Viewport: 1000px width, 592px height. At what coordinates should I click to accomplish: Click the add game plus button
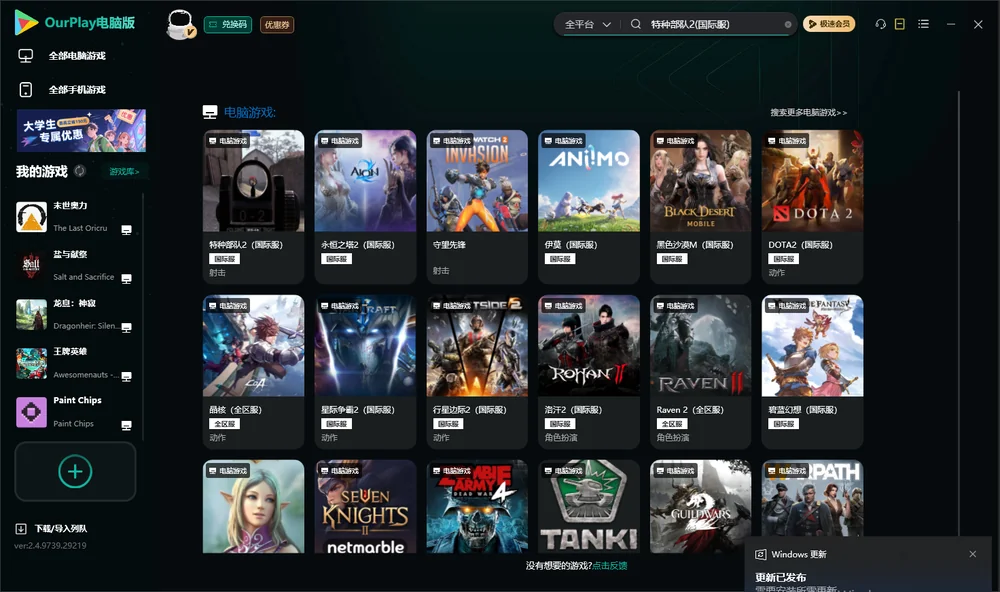pyautogui.click(x=75, y=471)
